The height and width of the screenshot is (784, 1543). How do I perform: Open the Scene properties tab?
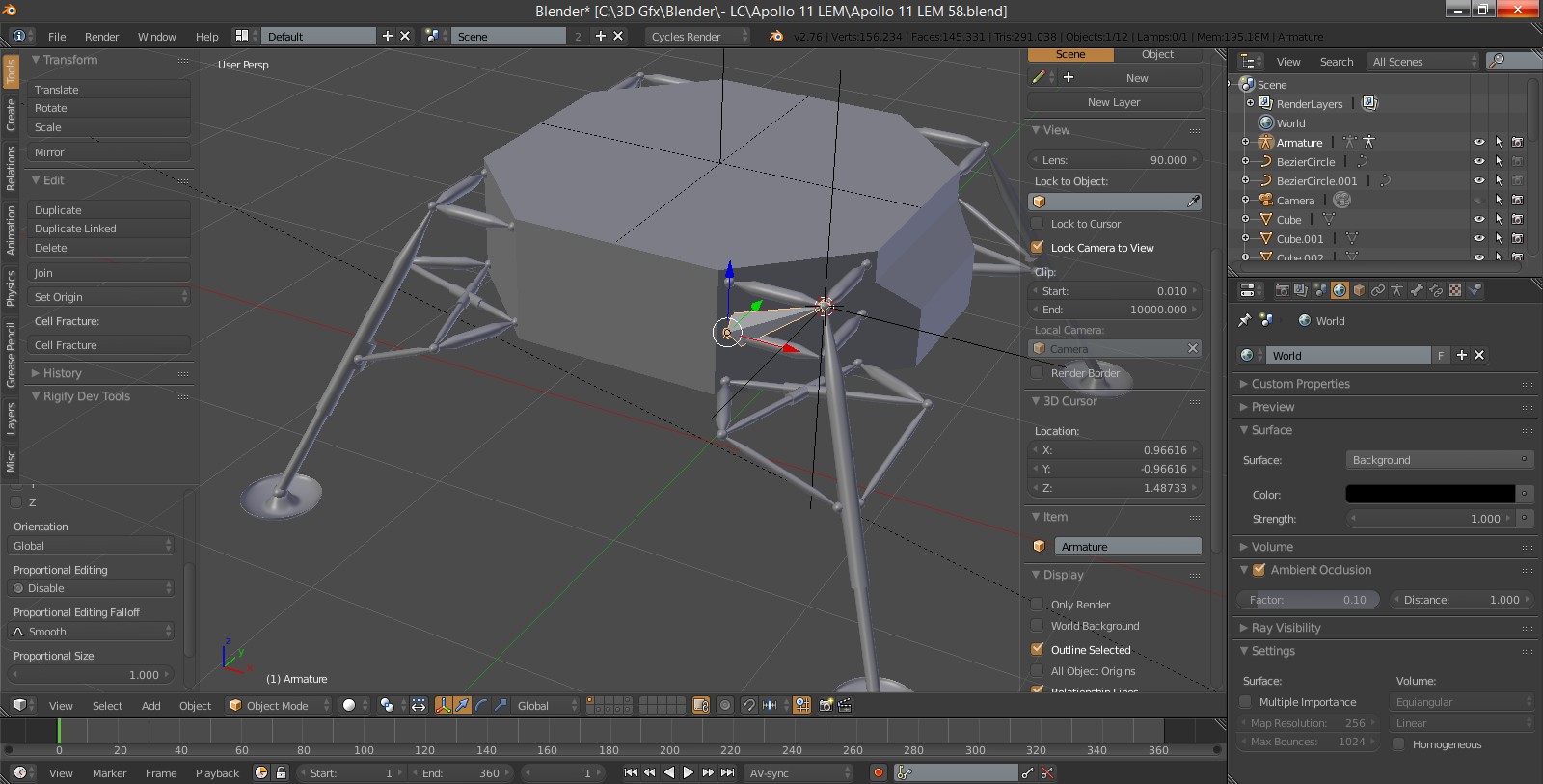[x=1320, y=290]
